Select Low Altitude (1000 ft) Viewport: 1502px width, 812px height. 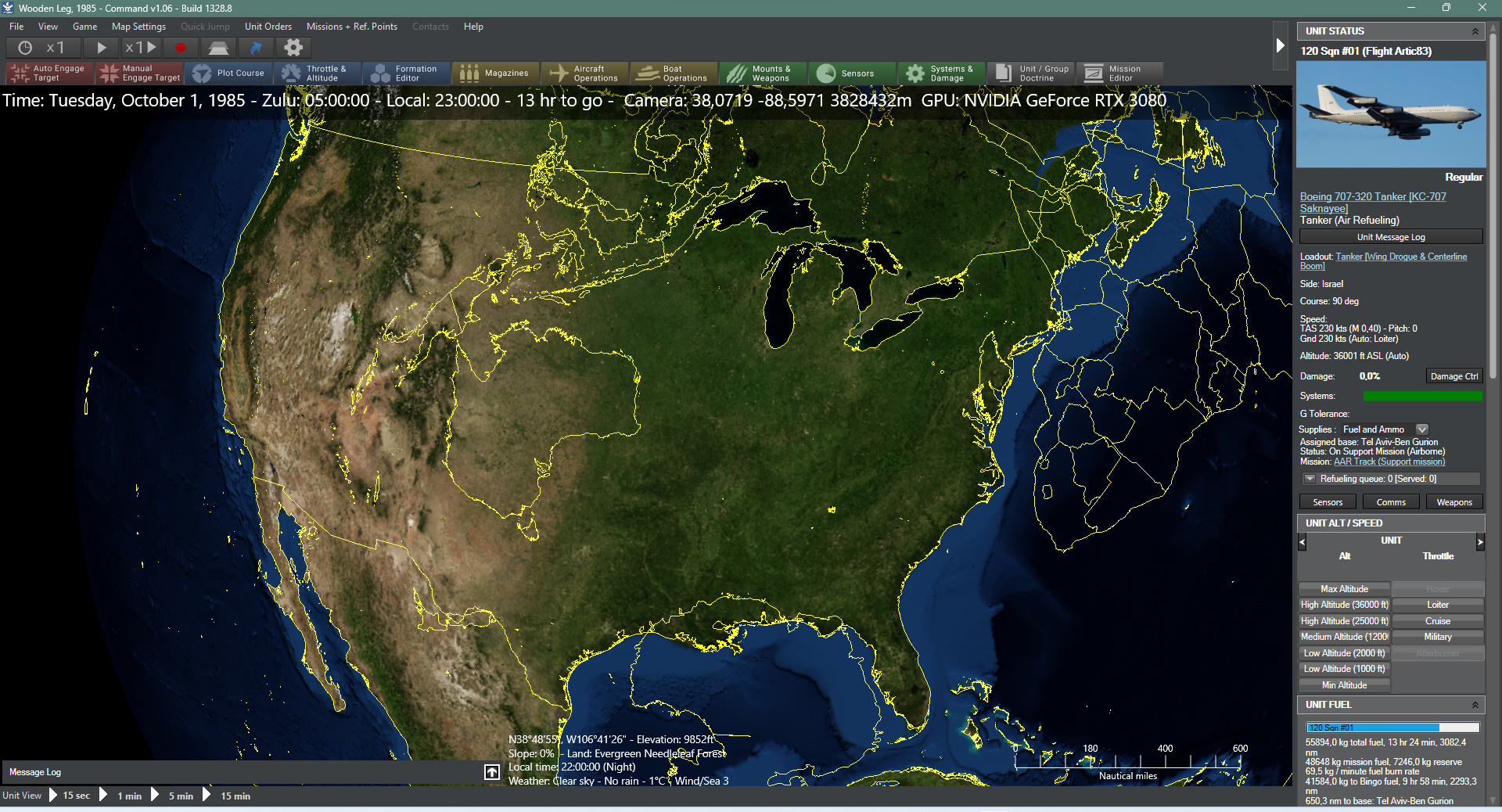(1344, 669)
